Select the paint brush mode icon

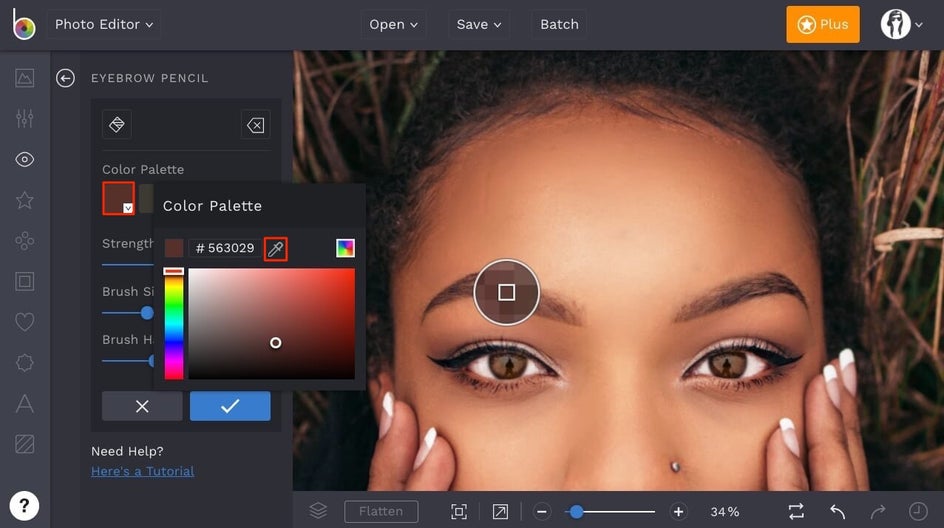pyautogui.click(x=117, y=125)
